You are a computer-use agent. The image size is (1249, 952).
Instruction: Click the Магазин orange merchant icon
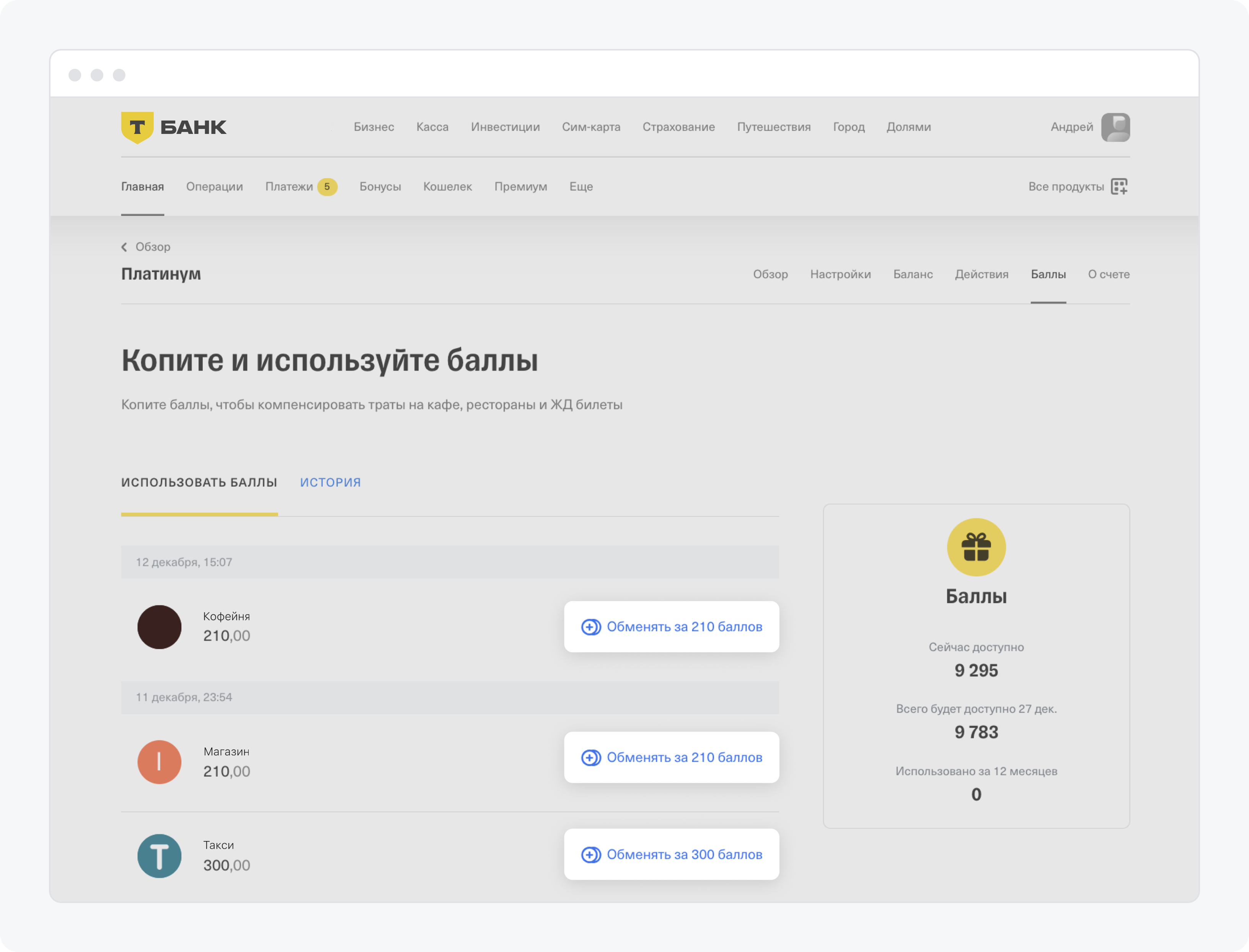pyautogui.click(x=159, y=762)
